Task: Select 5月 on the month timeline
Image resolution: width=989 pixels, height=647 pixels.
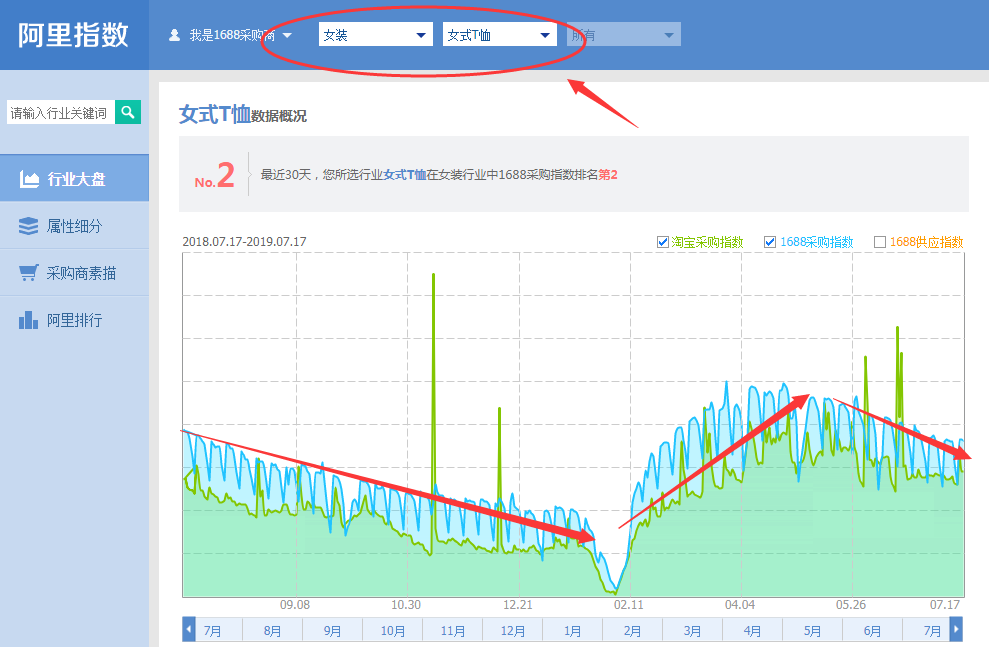Action: coord(812,631)
